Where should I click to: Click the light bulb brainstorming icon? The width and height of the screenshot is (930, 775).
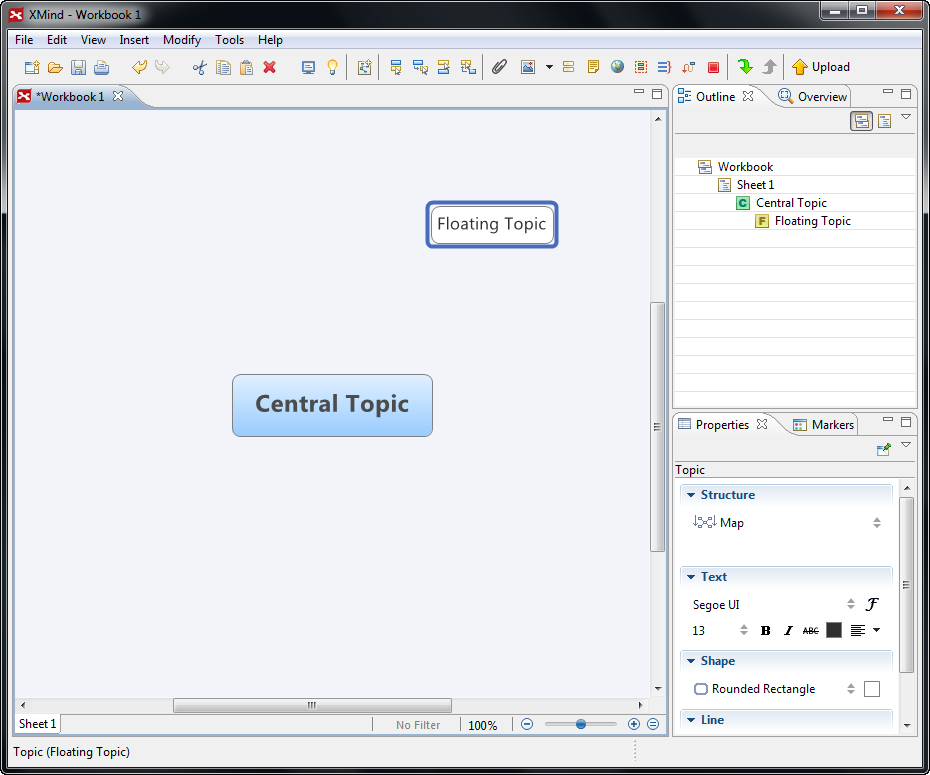pos(333,67)
